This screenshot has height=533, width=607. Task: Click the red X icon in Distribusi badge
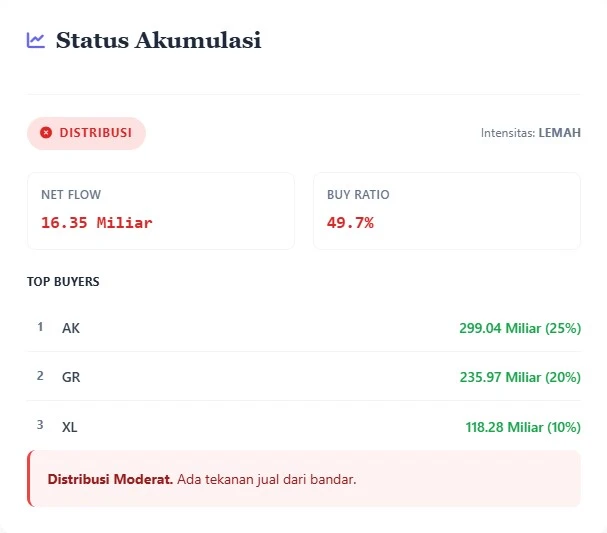coord(46,132)
